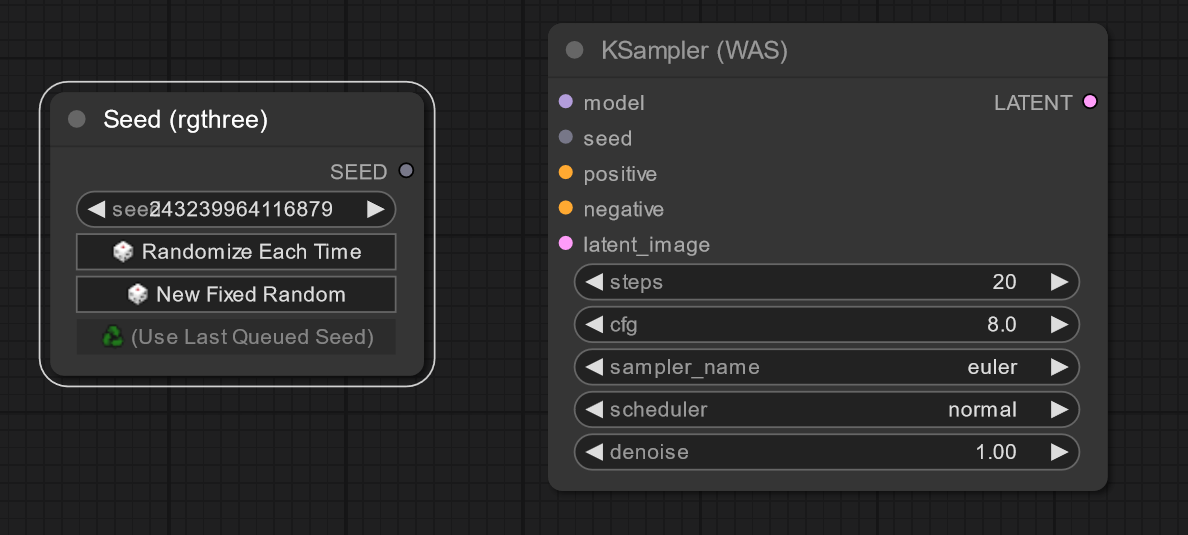Click the KSampler seed input connector dot
This screenshot has width=1188, height=535.
(x=566, y=138)
